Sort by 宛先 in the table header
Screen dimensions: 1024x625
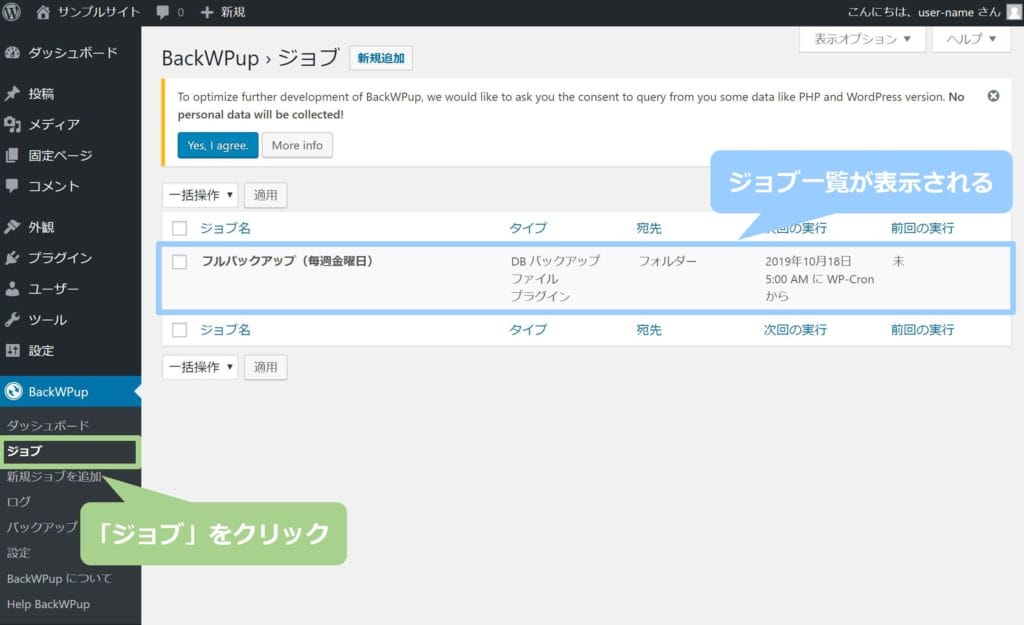tap(649, 228)
